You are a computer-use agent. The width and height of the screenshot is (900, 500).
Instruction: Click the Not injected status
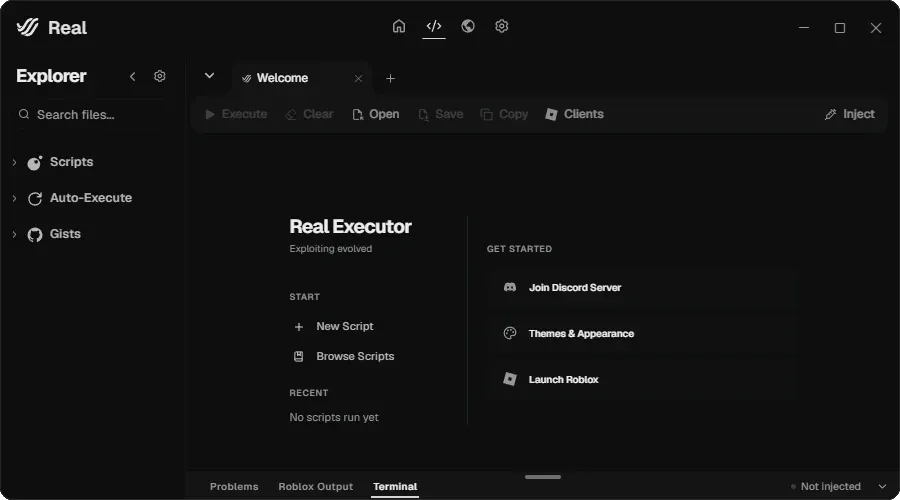[825, 487]
